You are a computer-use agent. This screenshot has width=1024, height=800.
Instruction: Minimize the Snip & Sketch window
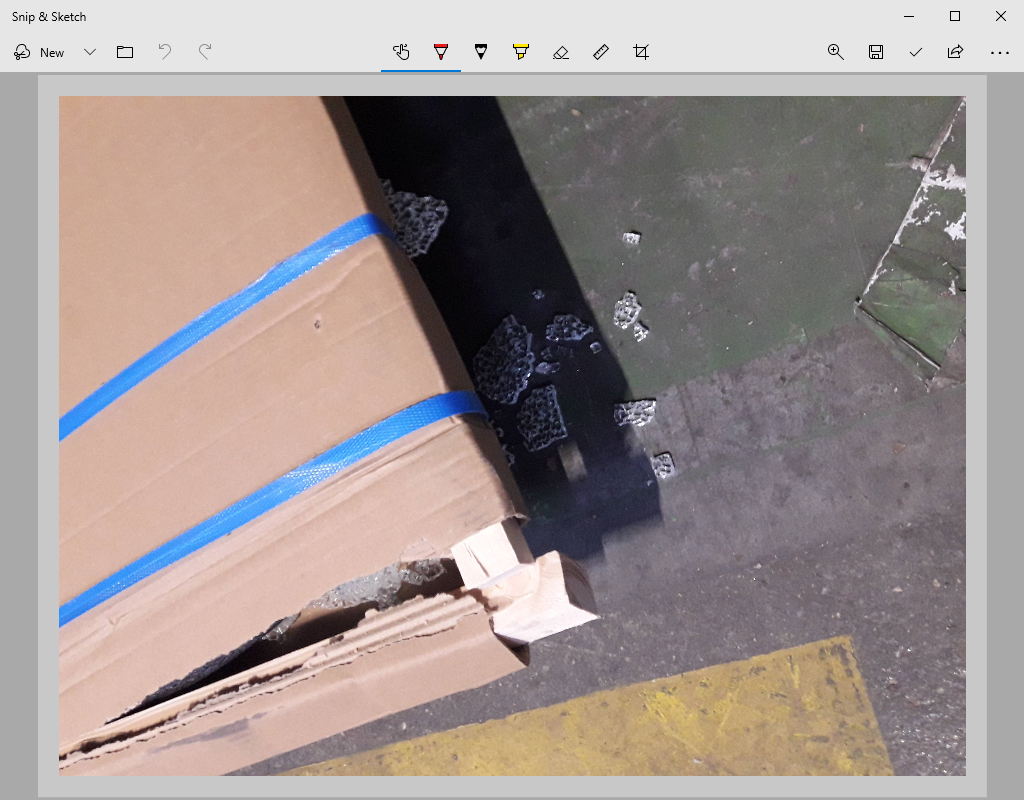point(909,16)
